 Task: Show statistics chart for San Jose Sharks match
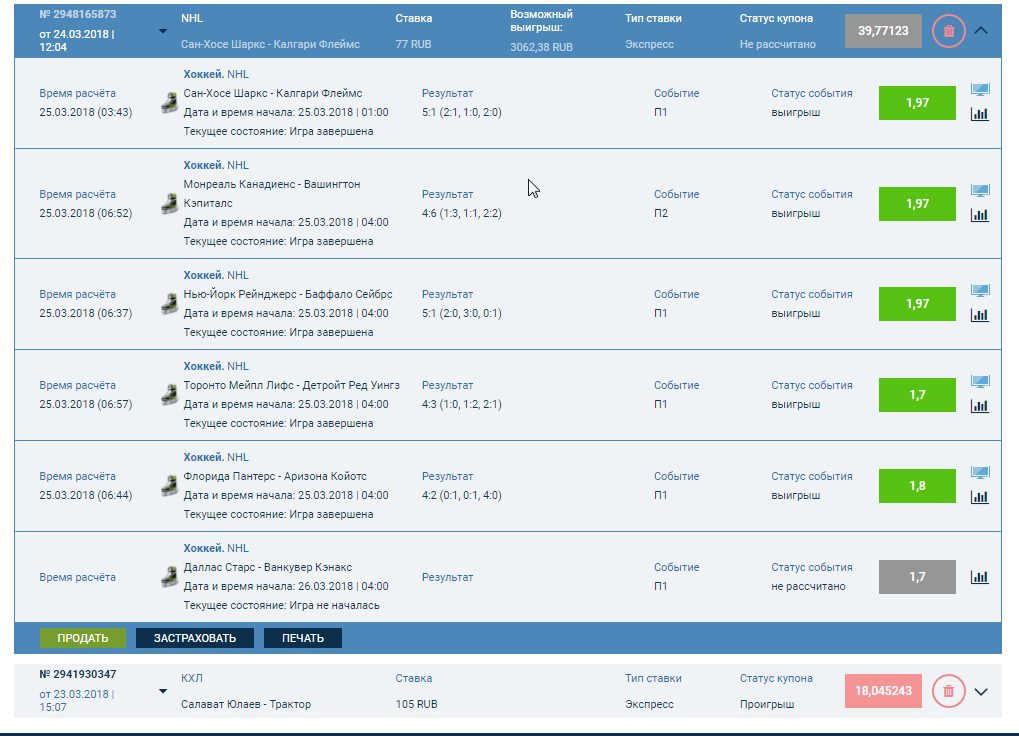tap(980, 114)
